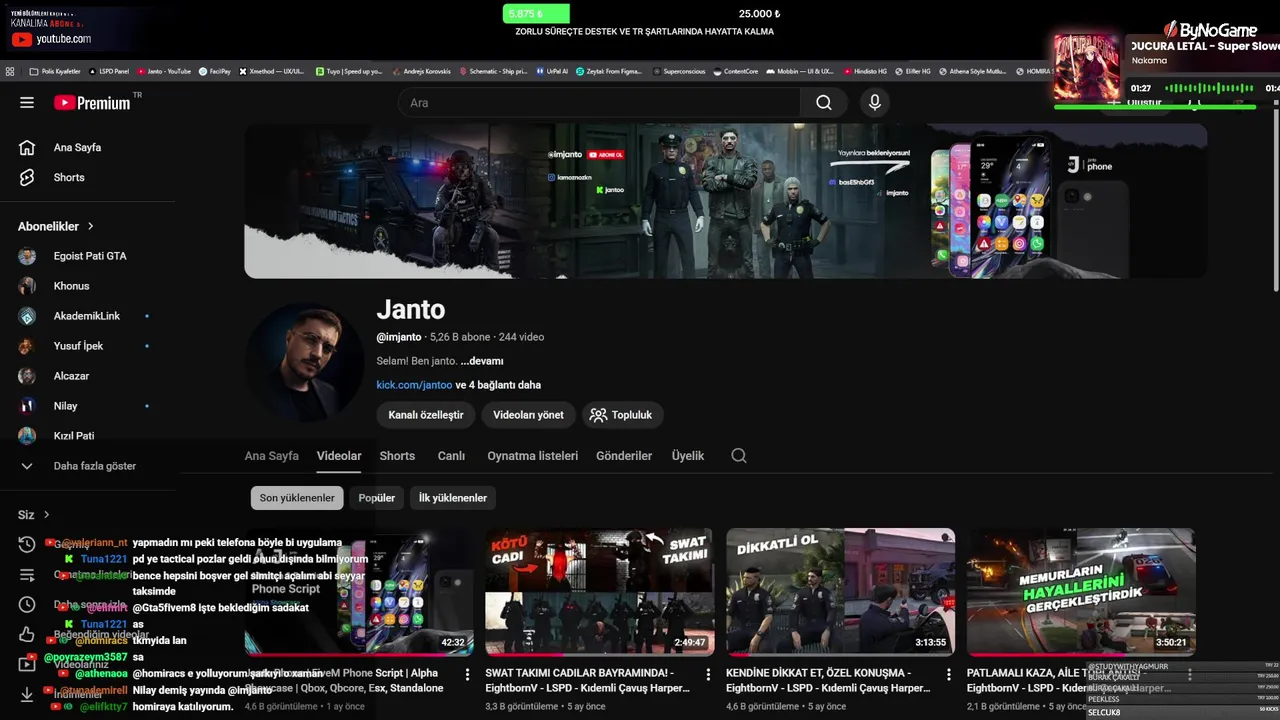The width and height of the screenshot is (1280, 720).
Task: Open SWAT TAKIMI video thumbnail
Action: point(600,592)
